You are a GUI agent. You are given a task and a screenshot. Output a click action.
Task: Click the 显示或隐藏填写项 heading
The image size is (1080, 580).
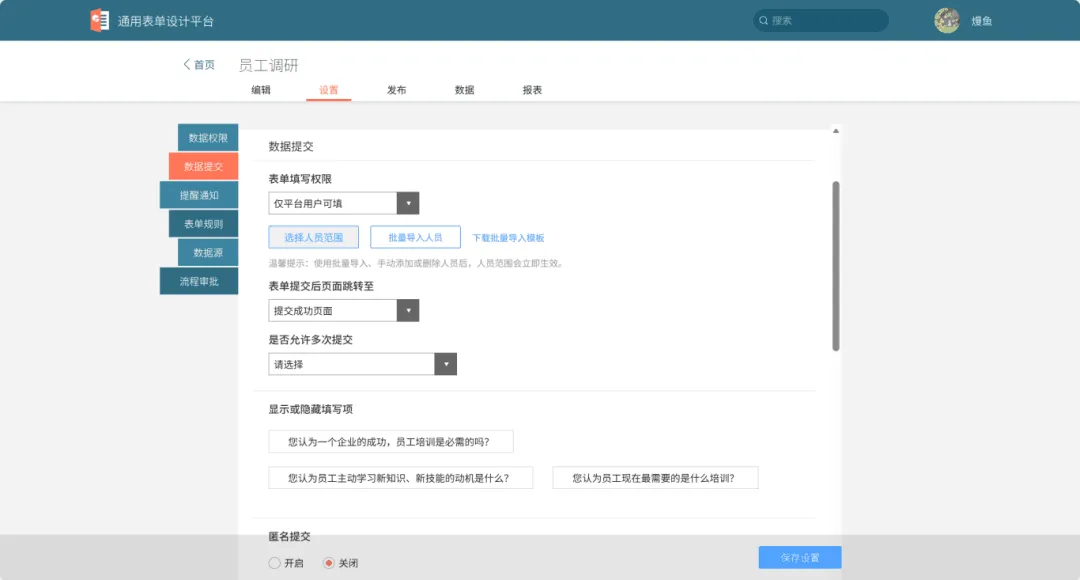[311, 409]
